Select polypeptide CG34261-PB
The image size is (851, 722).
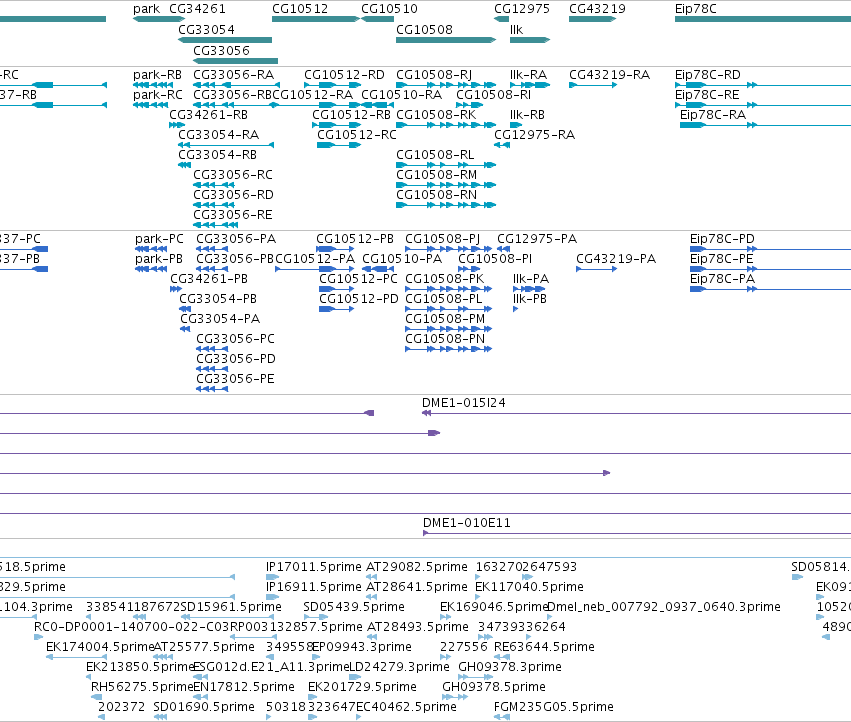209,279
